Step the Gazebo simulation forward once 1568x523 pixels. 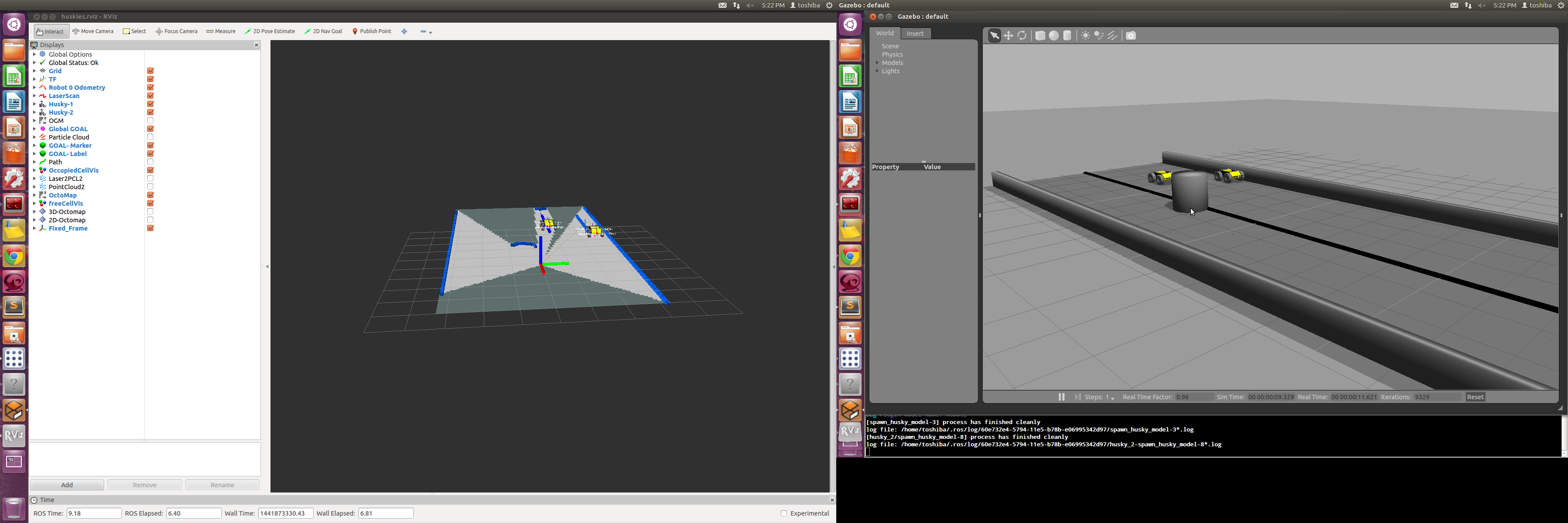(1078, 397)
